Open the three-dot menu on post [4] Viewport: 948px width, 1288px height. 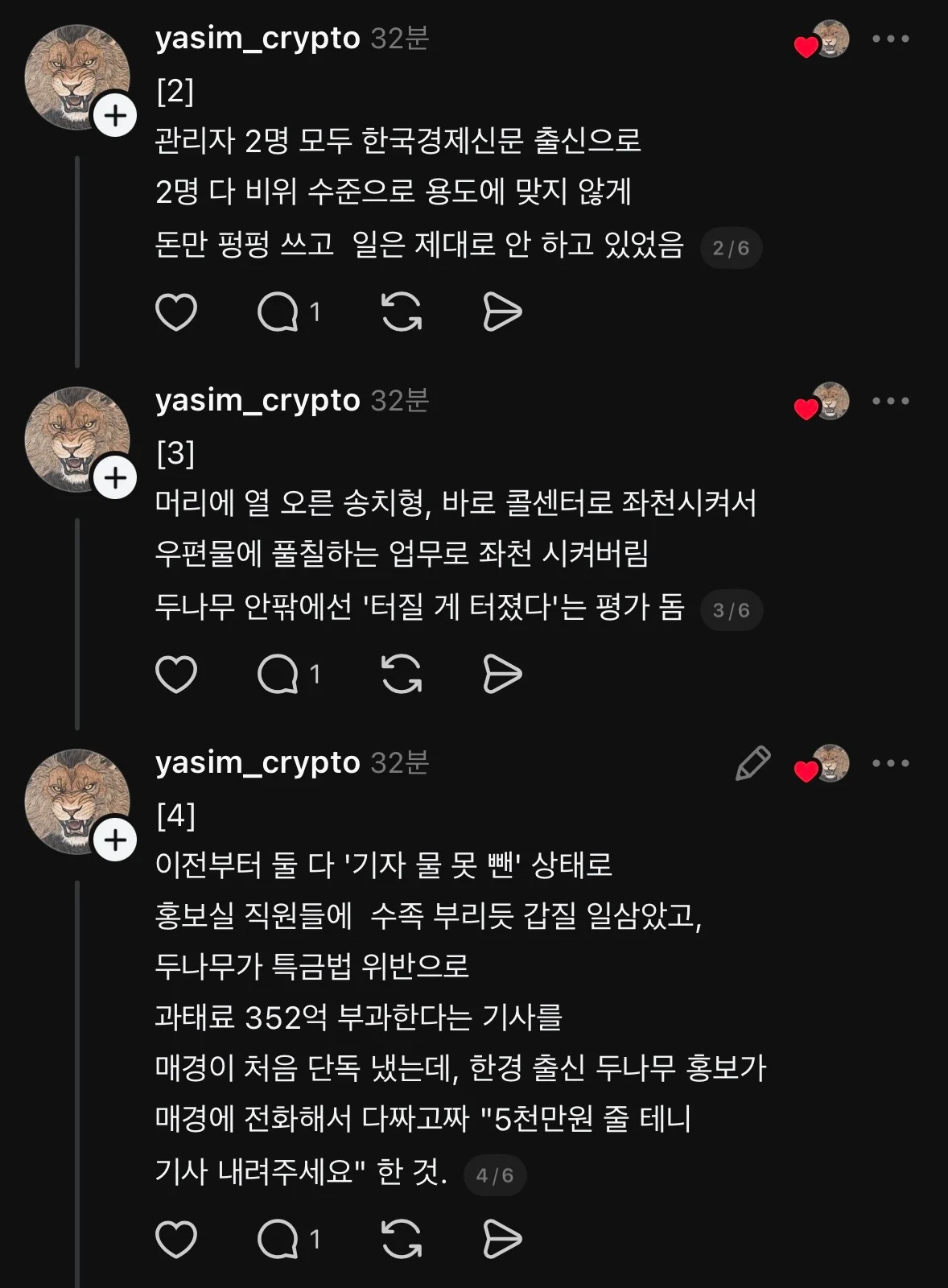pyautogui.click(x=891, y=763)
